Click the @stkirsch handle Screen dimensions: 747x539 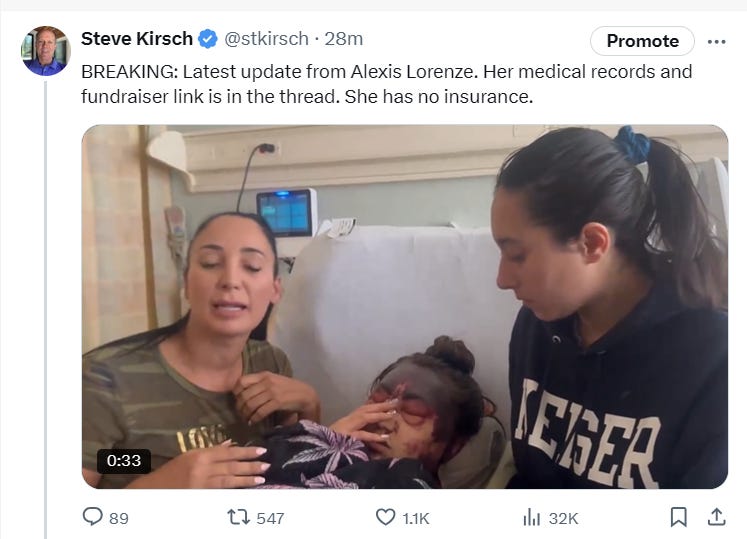click(266, 40)
